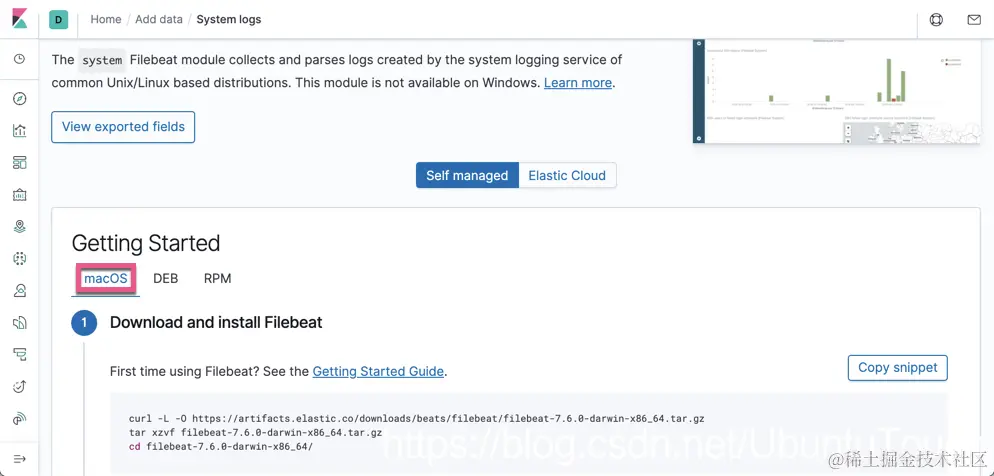Open the APM icon in sidebar
The width and height of the screenshot is (994, 476).
[20, 354]
